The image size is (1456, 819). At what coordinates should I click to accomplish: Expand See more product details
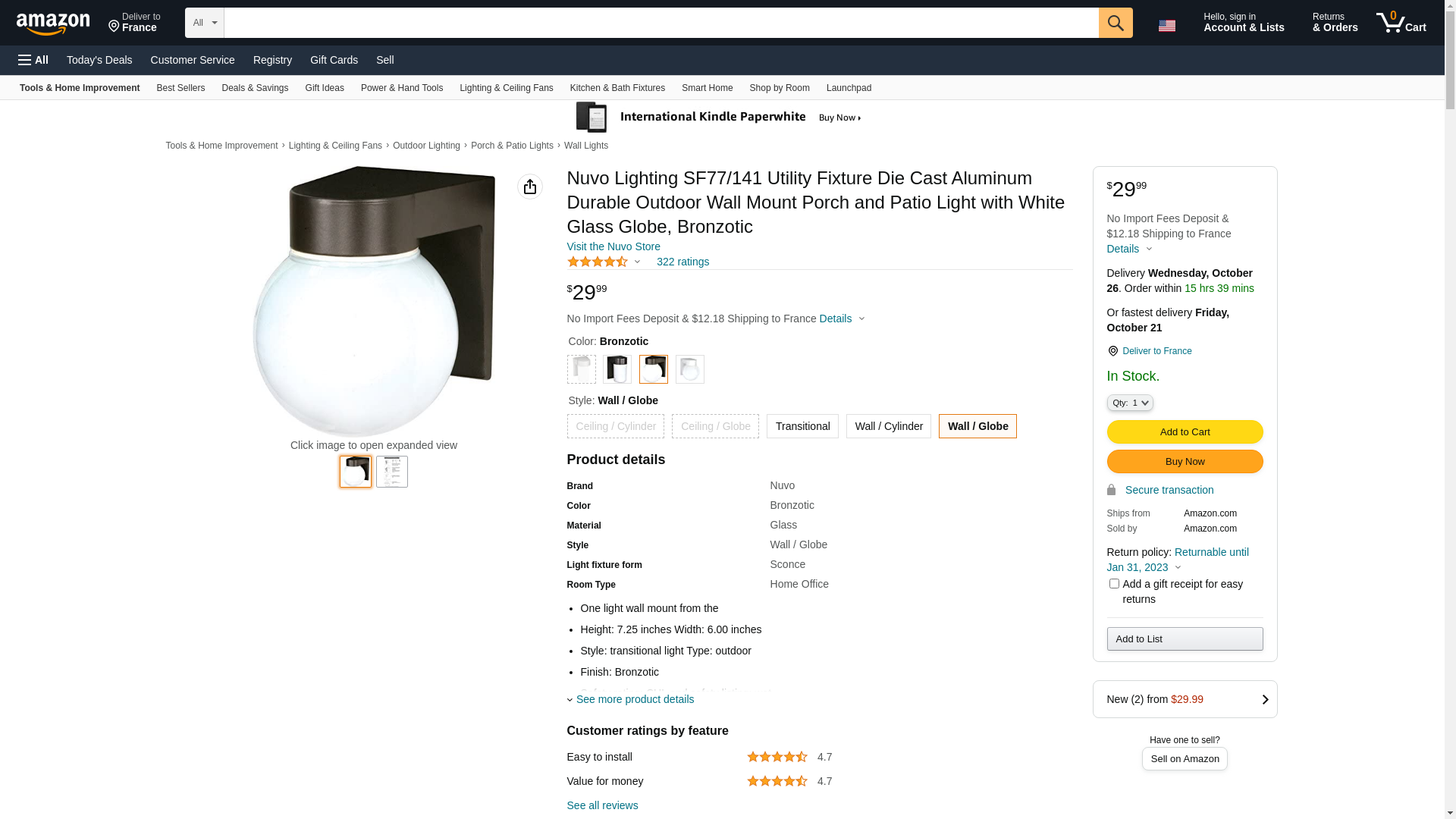634,699
